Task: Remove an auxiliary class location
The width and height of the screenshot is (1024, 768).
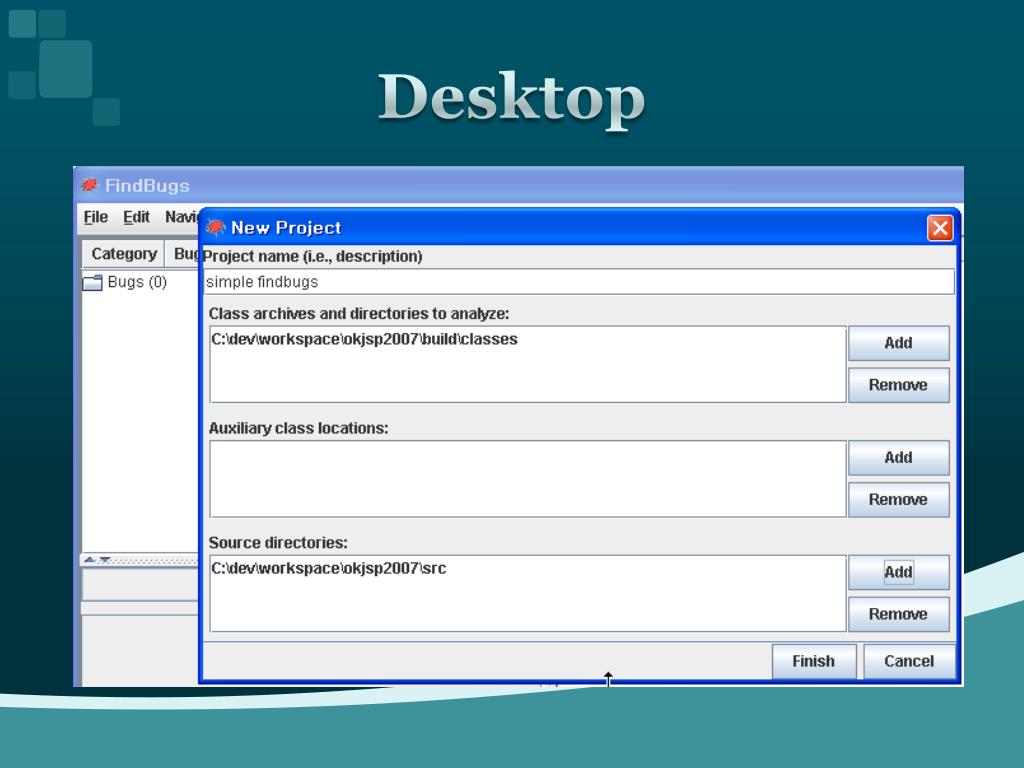Action: (898, 500)
